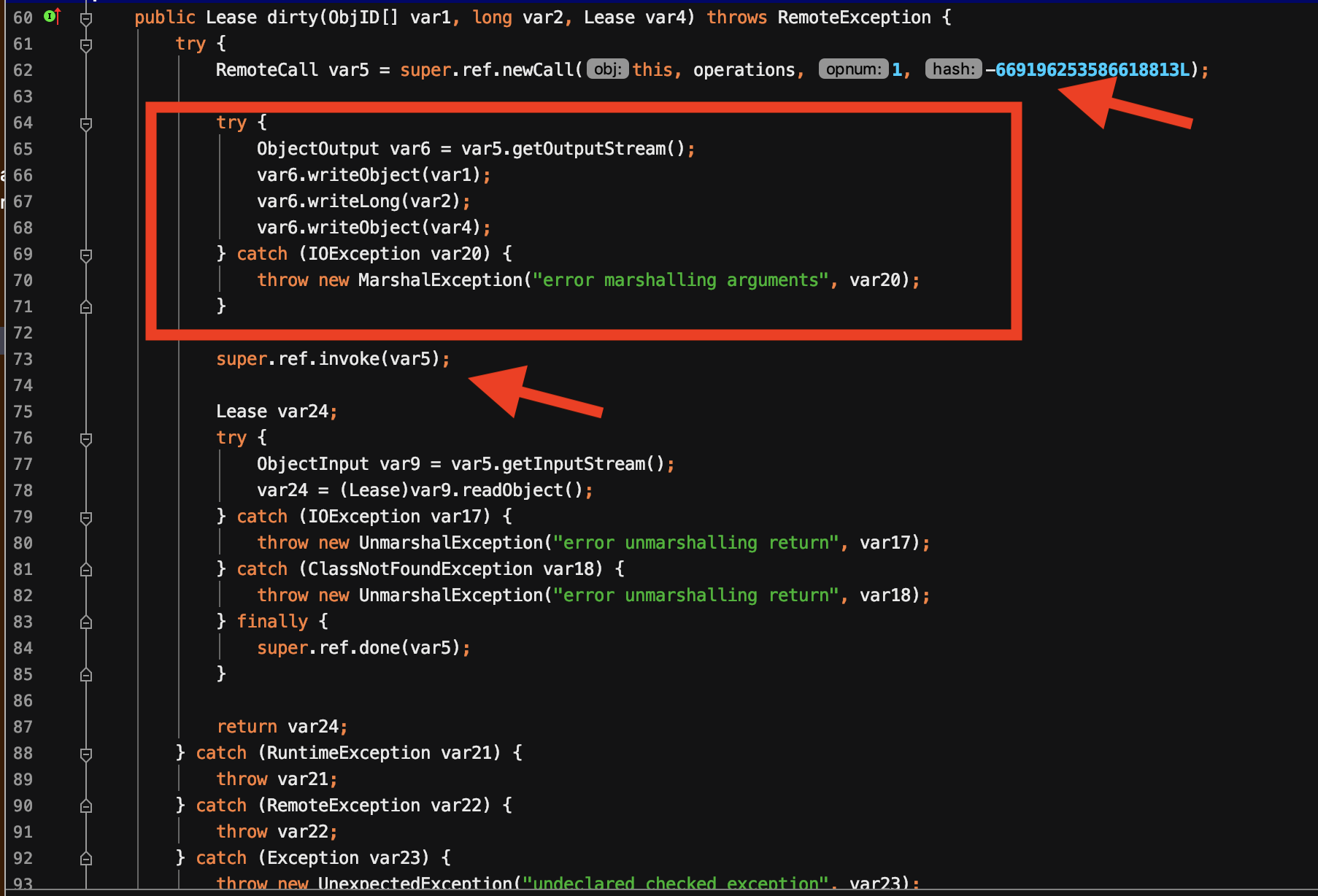This screenshot has width=1318, height=896.
Task: Fold the IOException var17 catch at line 79
Action: (86, 517)
